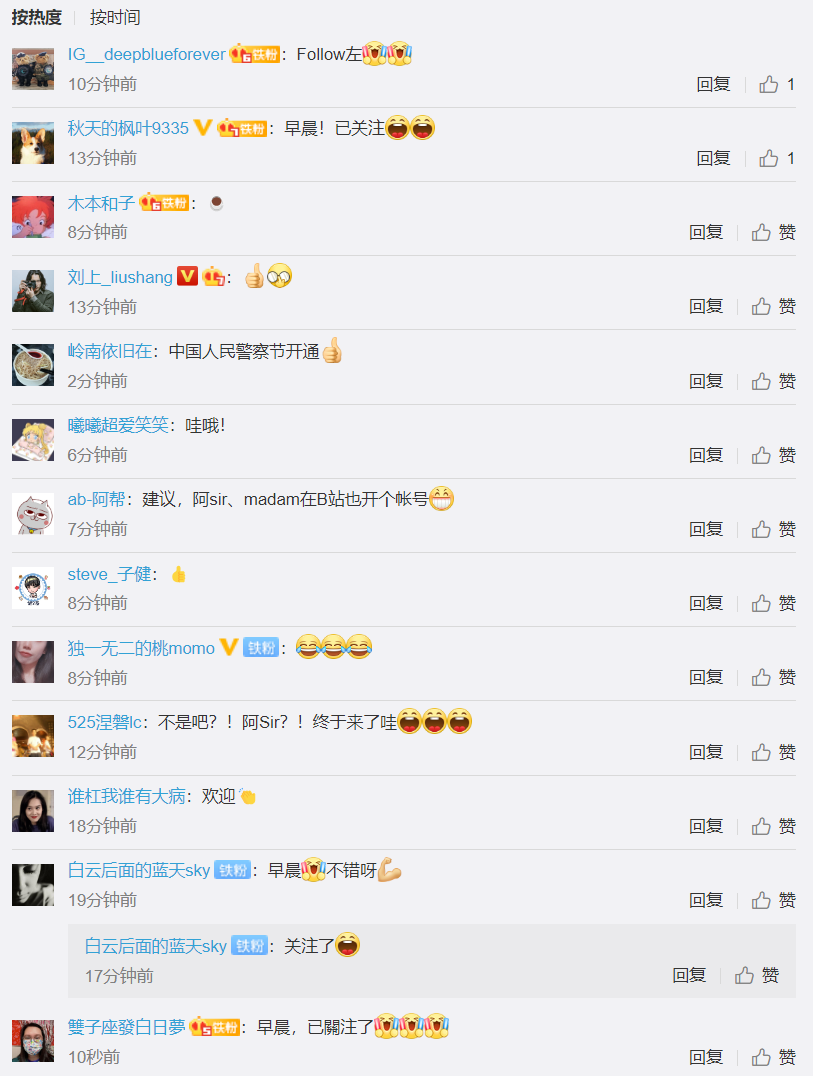Reply to the nested 关注了 comment
813x1076 pixels.
pos(690,975)
